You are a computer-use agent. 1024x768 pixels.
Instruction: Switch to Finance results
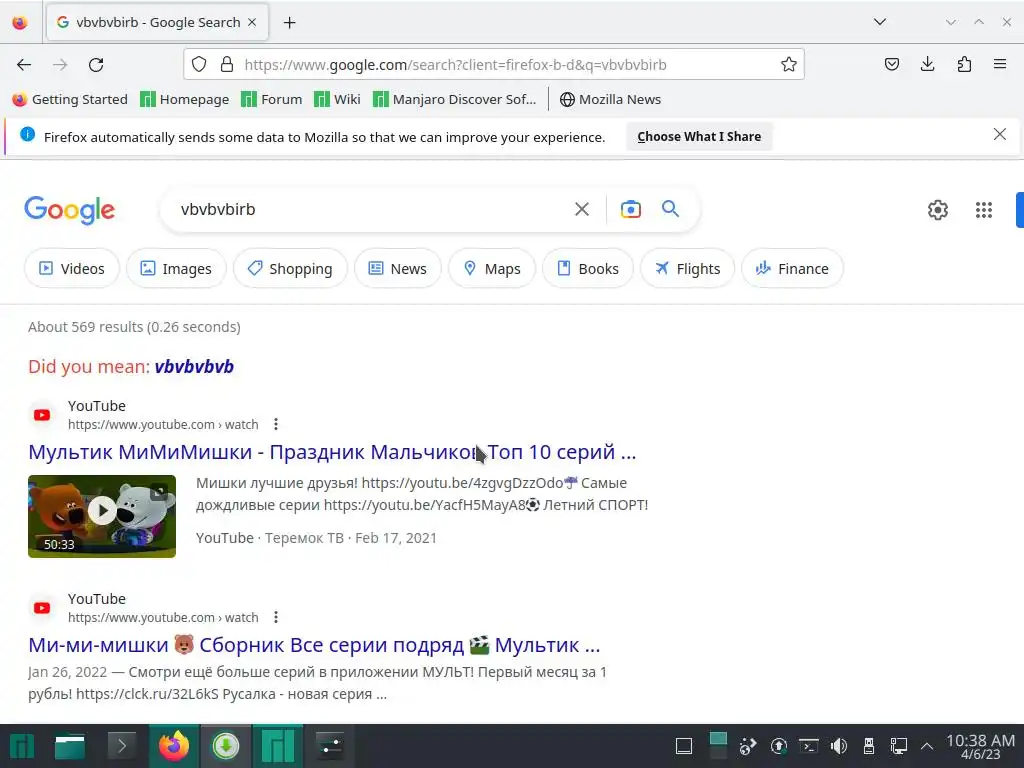[x=792, y=268]
